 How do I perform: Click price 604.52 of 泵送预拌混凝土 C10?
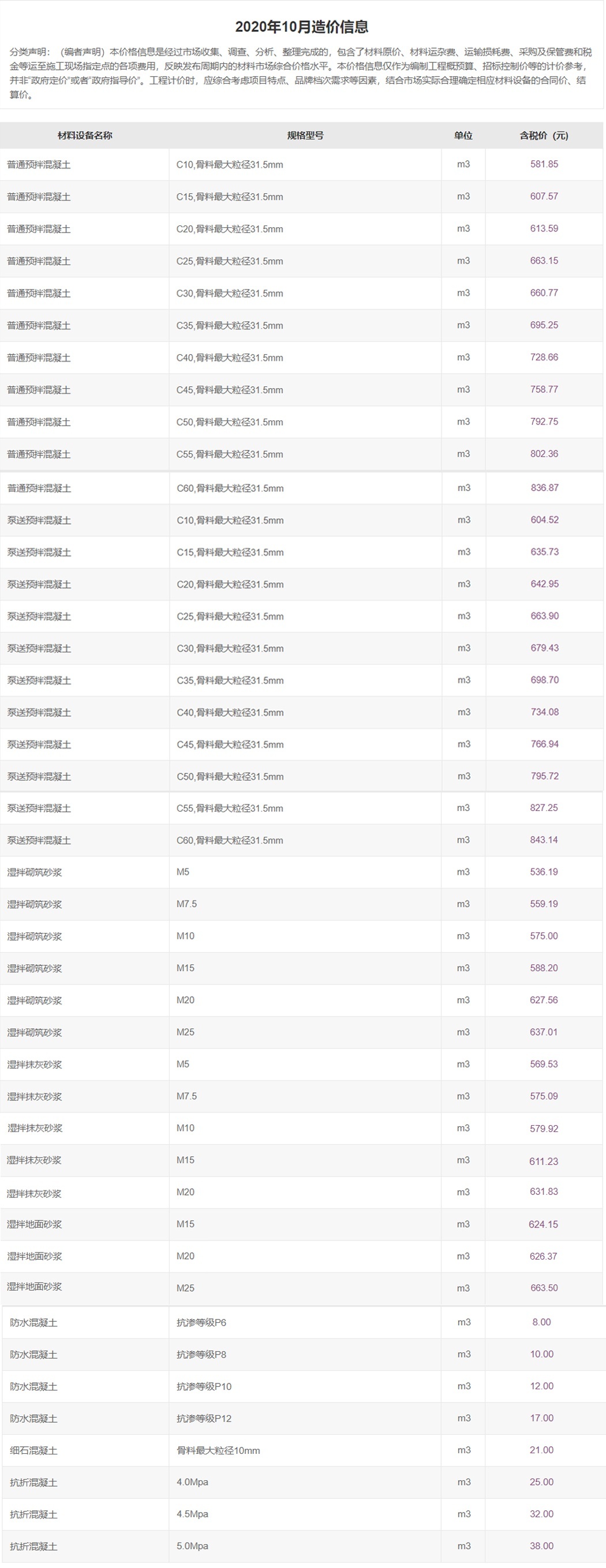click(544, 520)
